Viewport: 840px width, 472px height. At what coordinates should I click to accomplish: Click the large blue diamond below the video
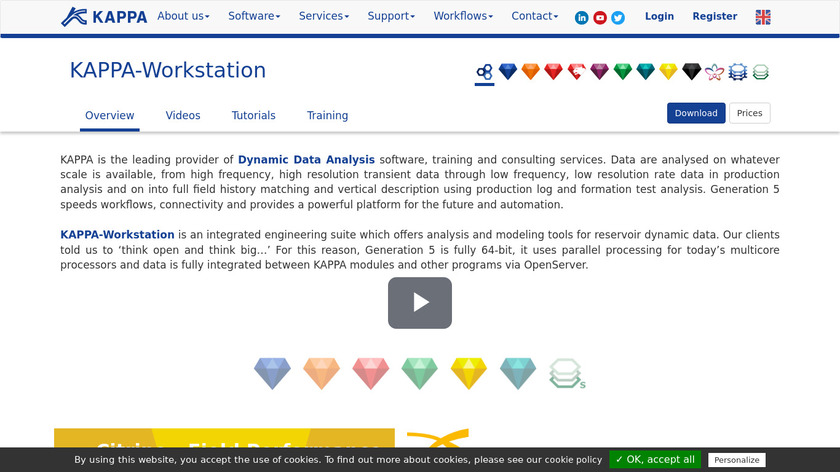[272, 373]
